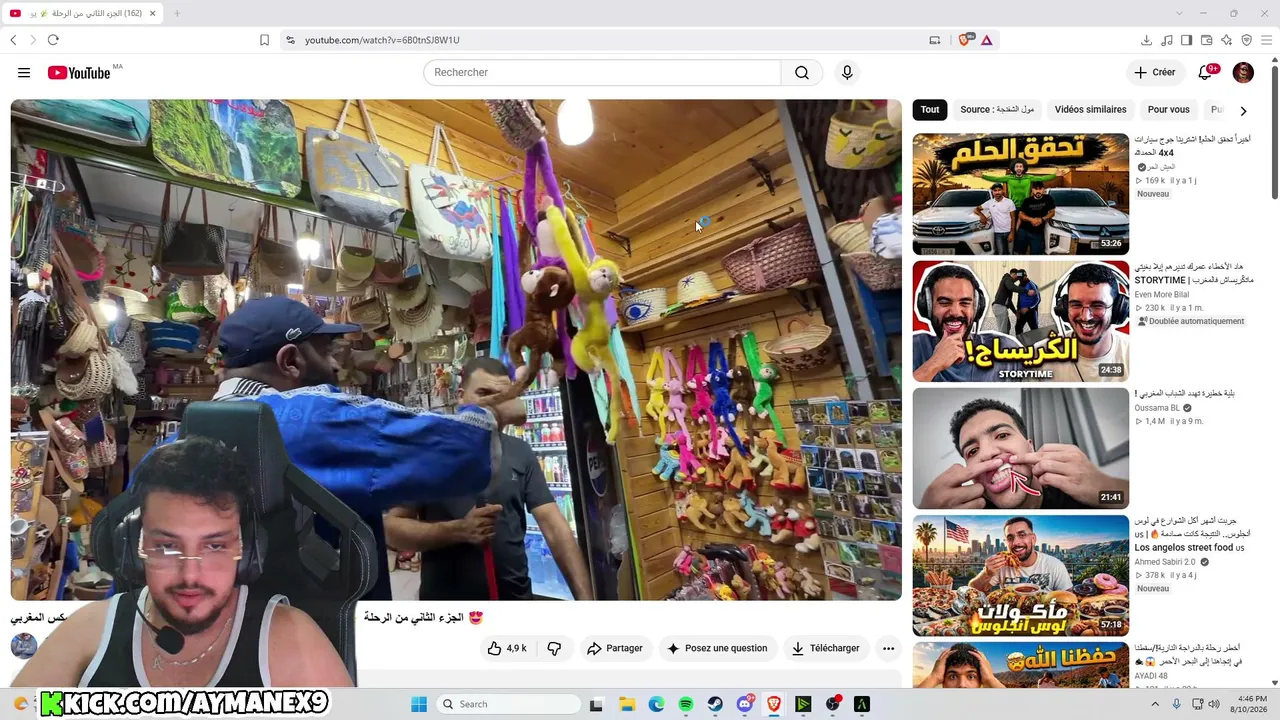1280x720 pixels.
Task: Reload the current page
Action: pos(53,40)
